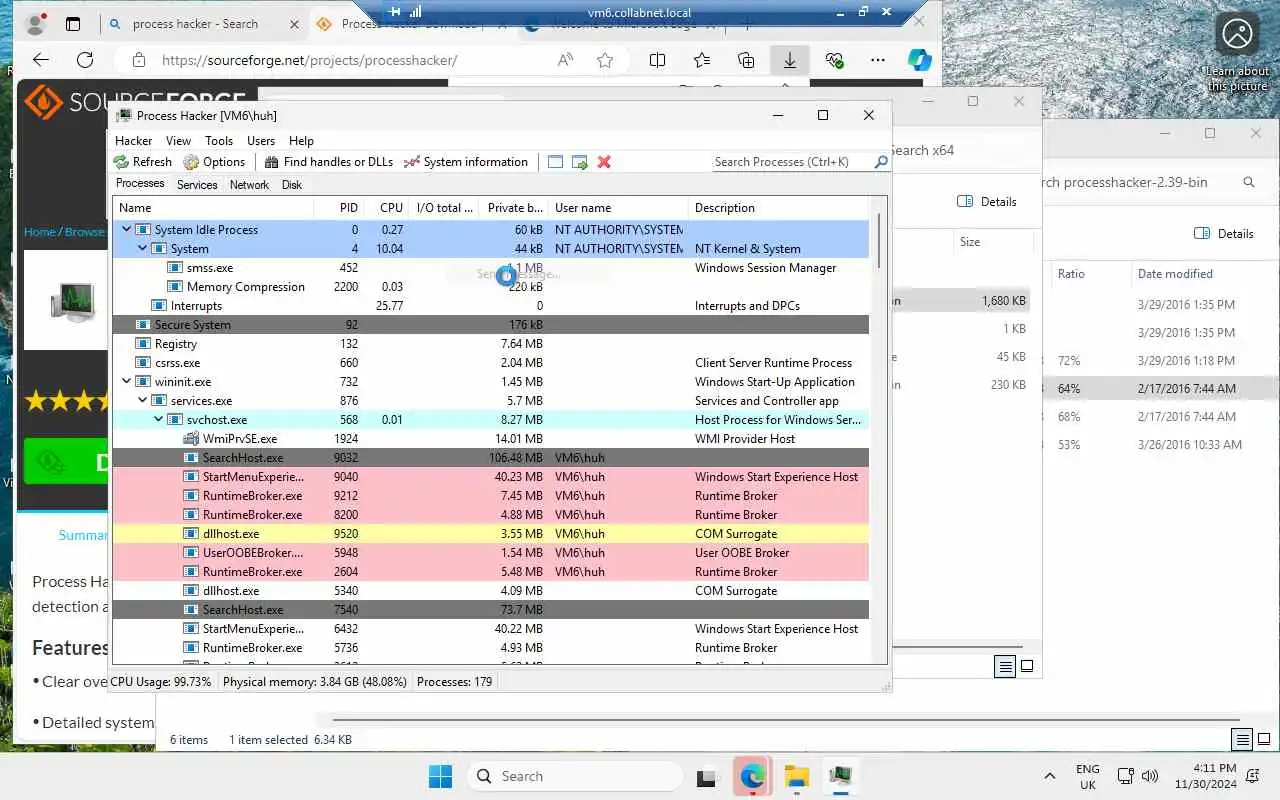Viewport: 1280px width, 800px height.
Task: Click the search magnifier in Process Hacker
Action: [881, 162]
